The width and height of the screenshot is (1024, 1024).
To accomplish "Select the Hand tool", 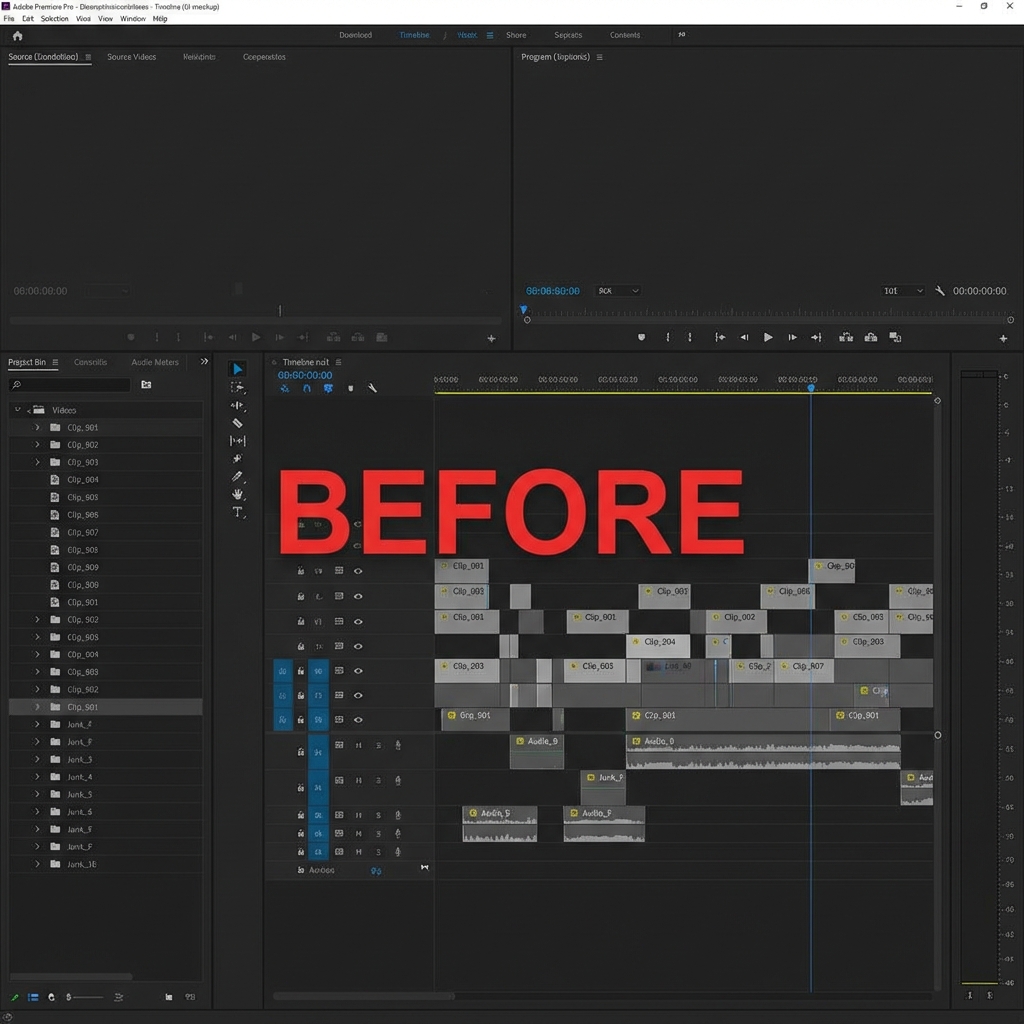I will (x=237, y=493).
